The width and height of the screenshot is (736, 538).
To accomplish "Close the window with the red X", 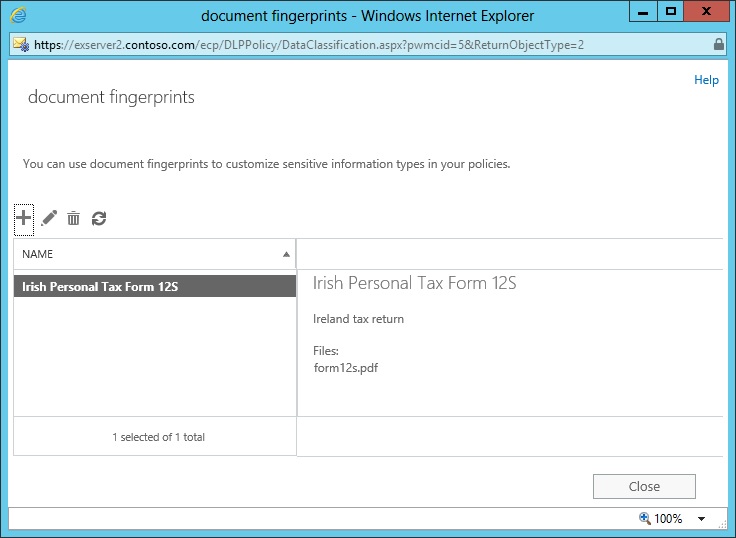I will tap(708, 12).
